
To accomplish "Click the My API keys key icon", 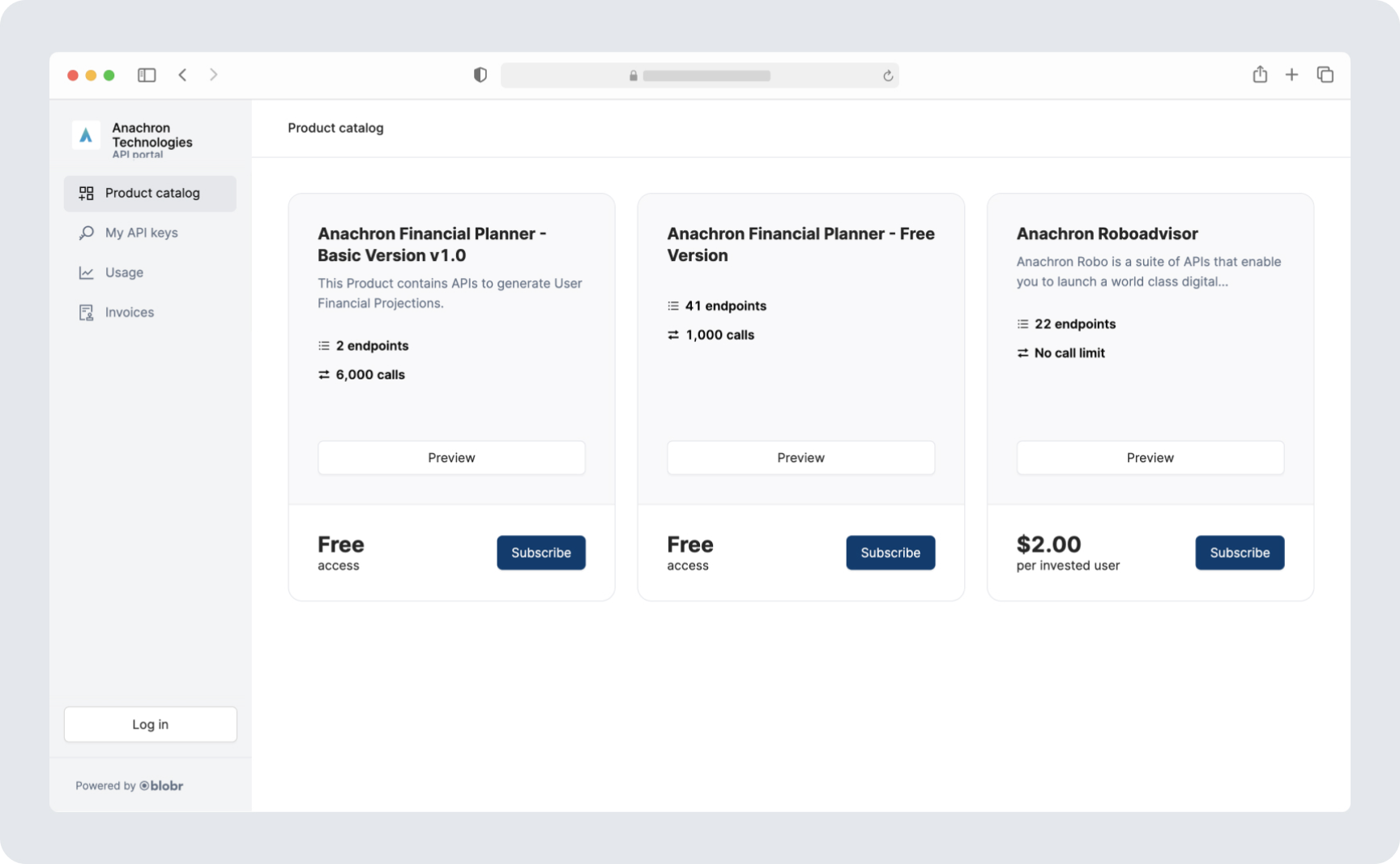I will [86, 233].
